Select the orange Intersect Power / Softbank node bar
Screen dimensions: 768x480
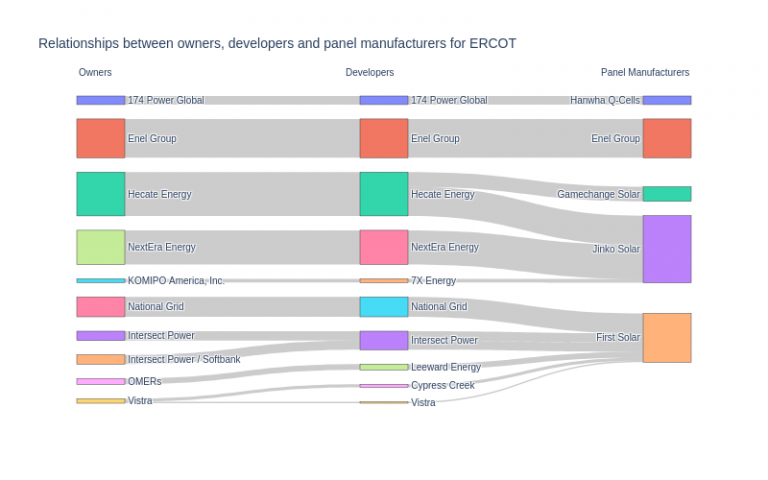click(x=100, y=360)
